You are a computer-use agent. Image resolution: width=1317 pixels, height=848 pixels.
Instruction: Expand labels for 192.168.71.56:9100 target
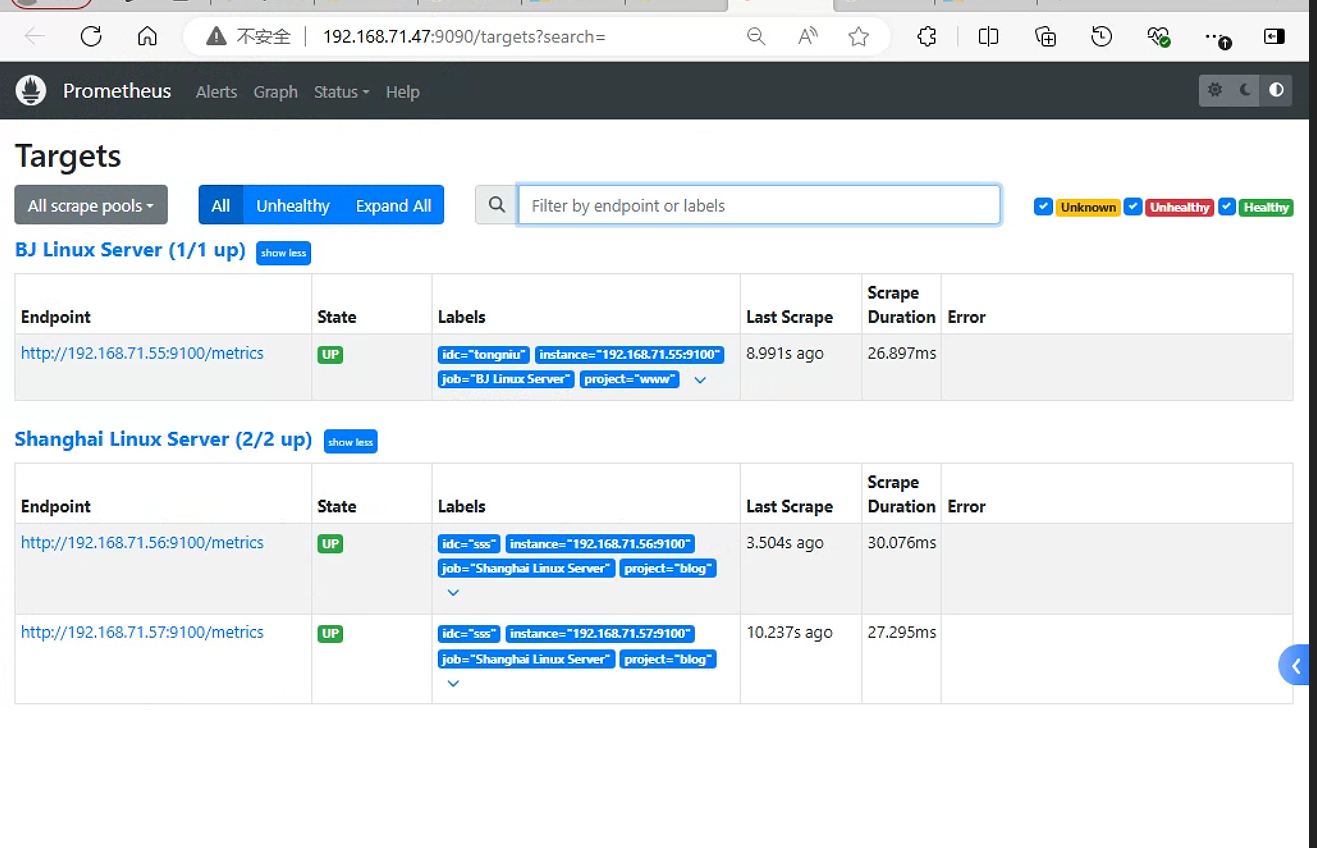click(x=453, y=593)
